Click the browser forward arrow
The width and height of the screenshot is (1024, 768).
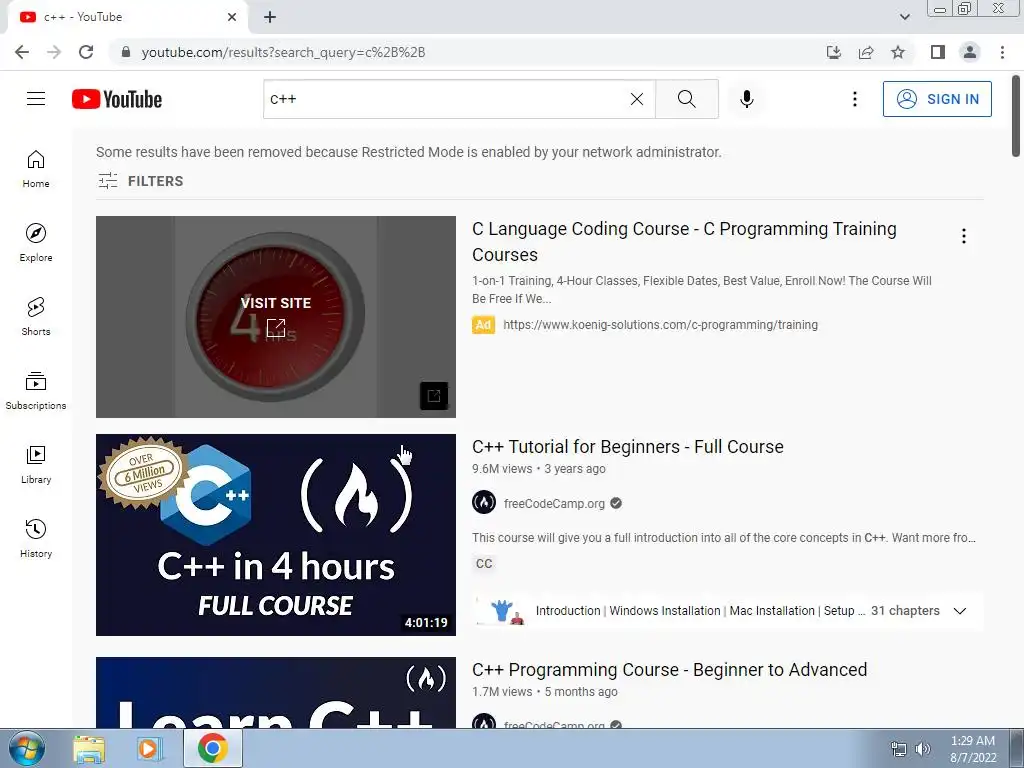(x=54, y=52)
